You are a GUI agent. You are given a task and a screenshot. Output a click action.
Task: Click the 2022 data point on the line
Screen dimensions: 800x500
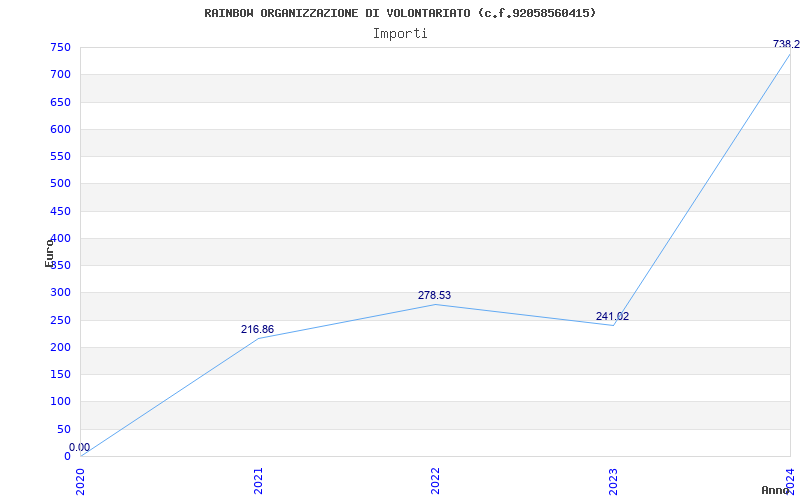(435, 305)
